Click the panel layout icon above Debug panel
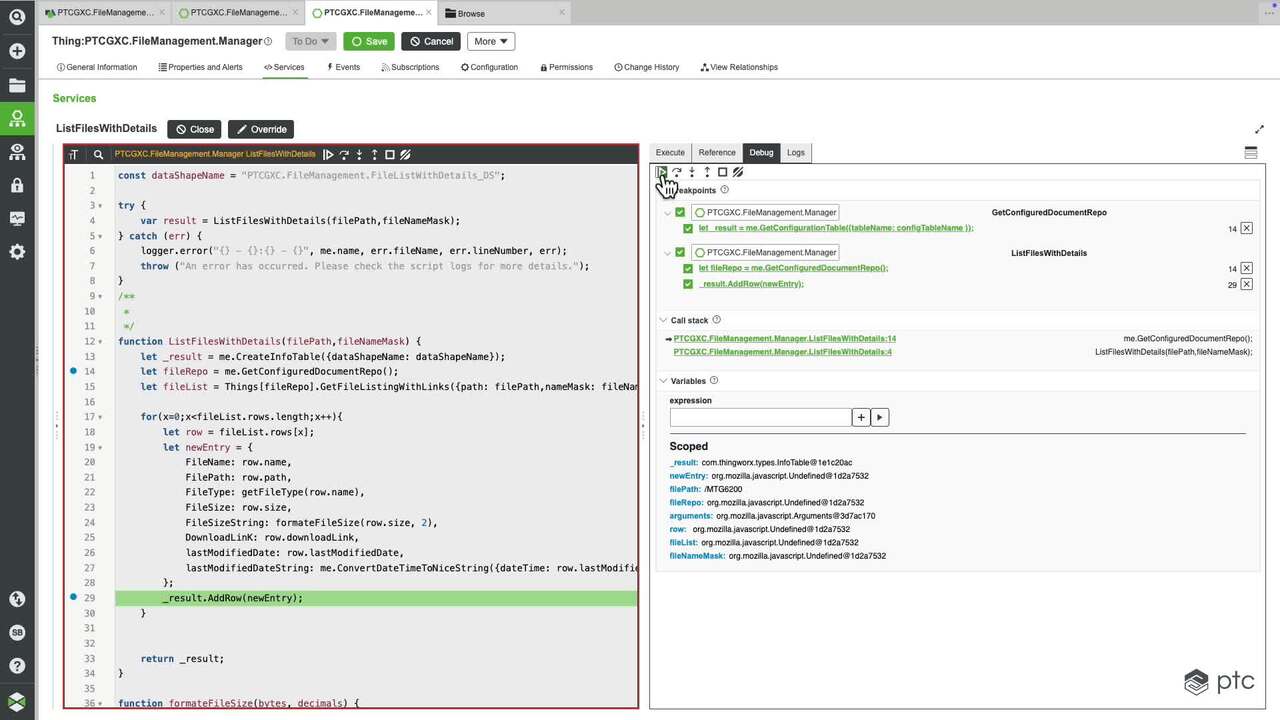The width and height of the screenshot is (1280, 720). (1250, 153)
